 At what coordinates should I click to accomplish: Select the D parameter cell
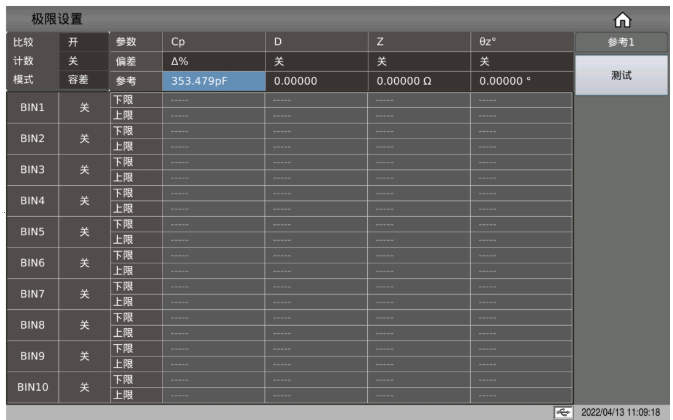(x=316, y=42)
